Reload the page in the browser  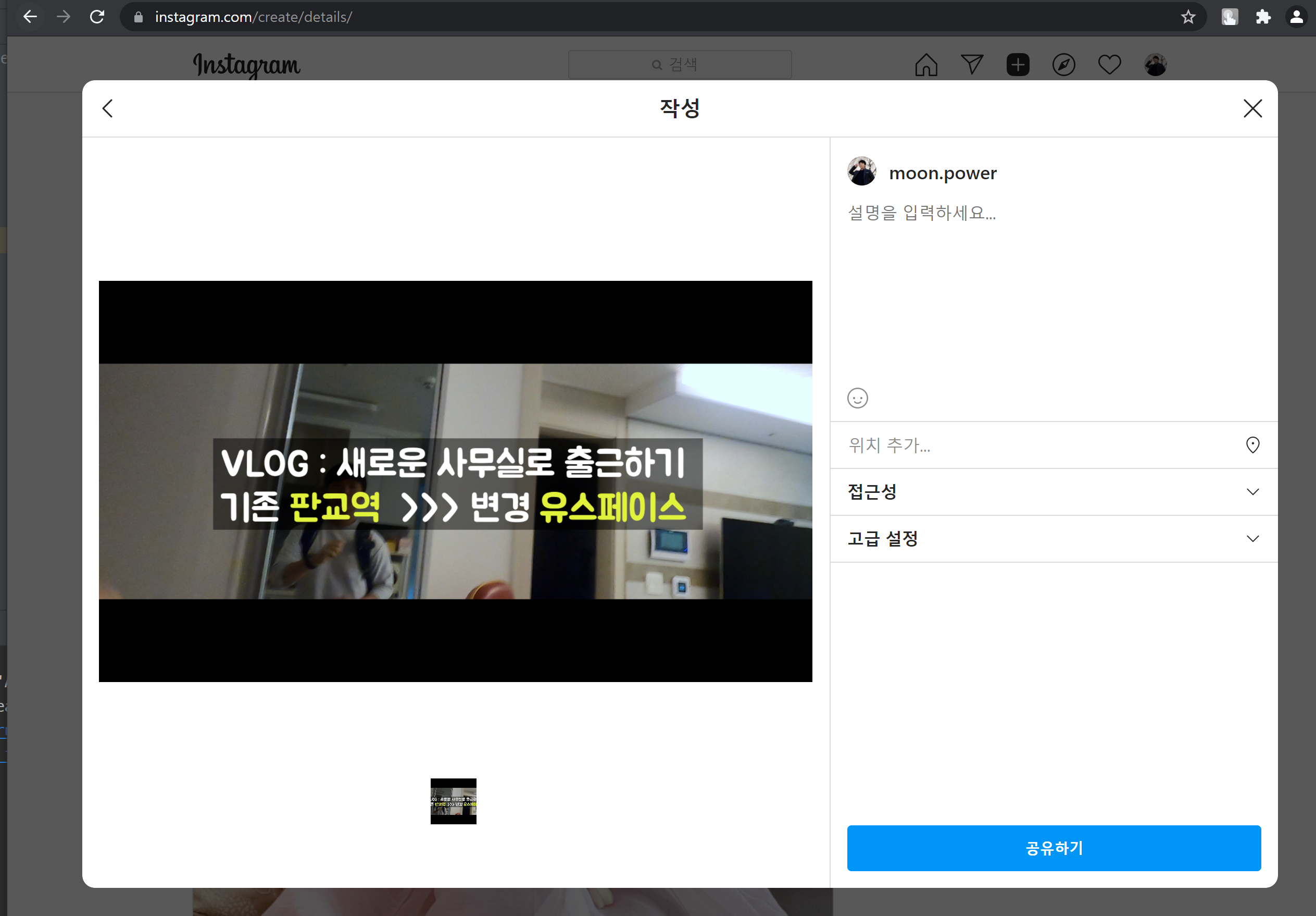[x=97, y=17]
